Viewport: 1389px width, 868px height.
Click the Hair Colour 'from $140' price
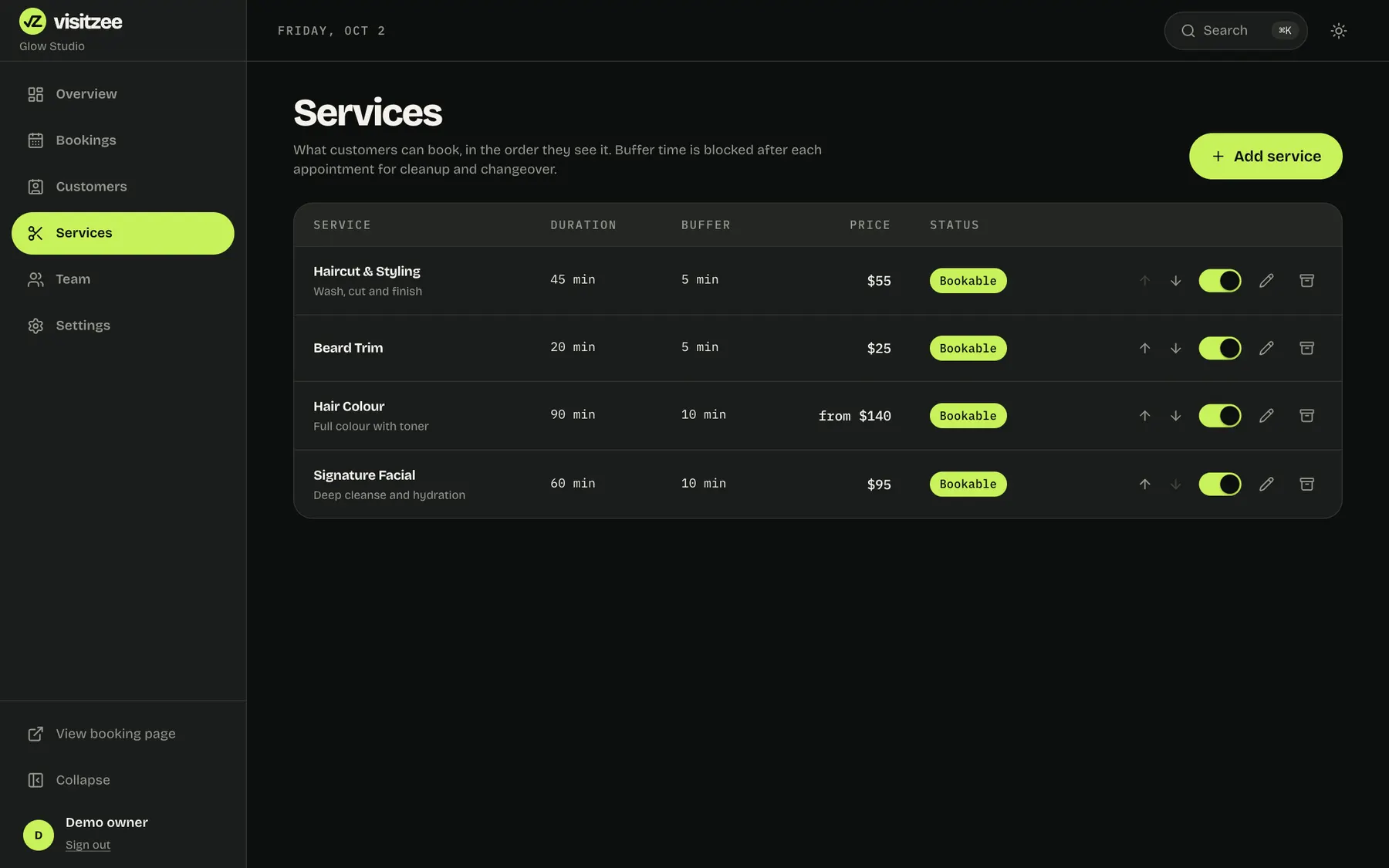point(854,416)
